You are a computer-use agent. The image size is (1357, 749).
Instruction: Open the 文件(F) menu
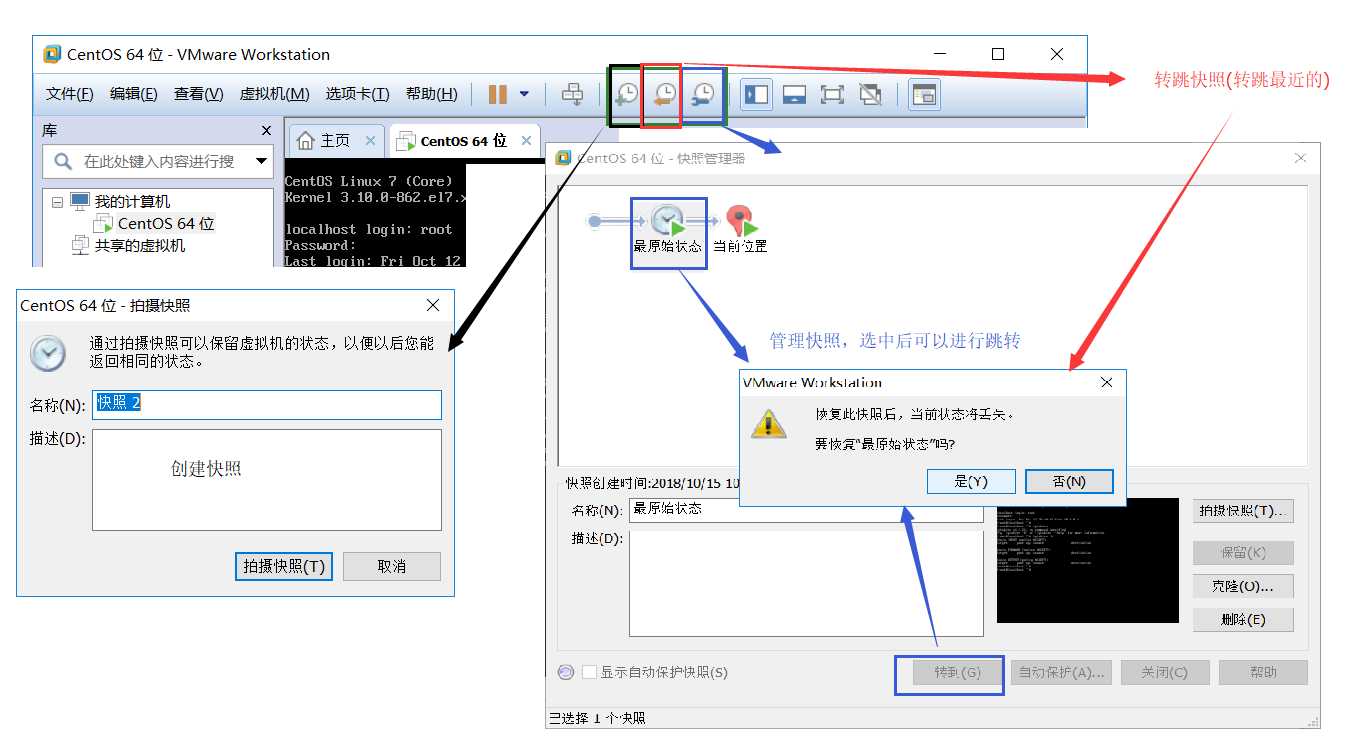70,94
